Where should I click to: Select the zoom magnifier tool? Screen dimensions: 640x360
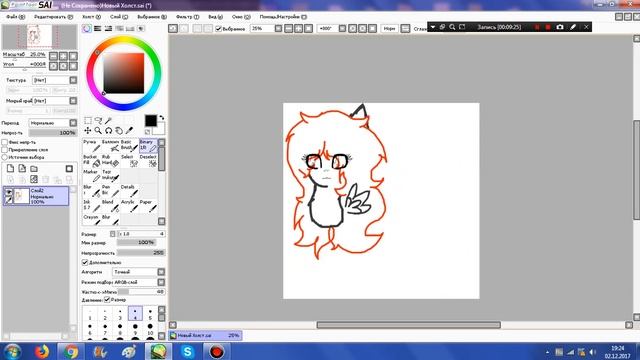pyautogui.click(x=98, y=131)
